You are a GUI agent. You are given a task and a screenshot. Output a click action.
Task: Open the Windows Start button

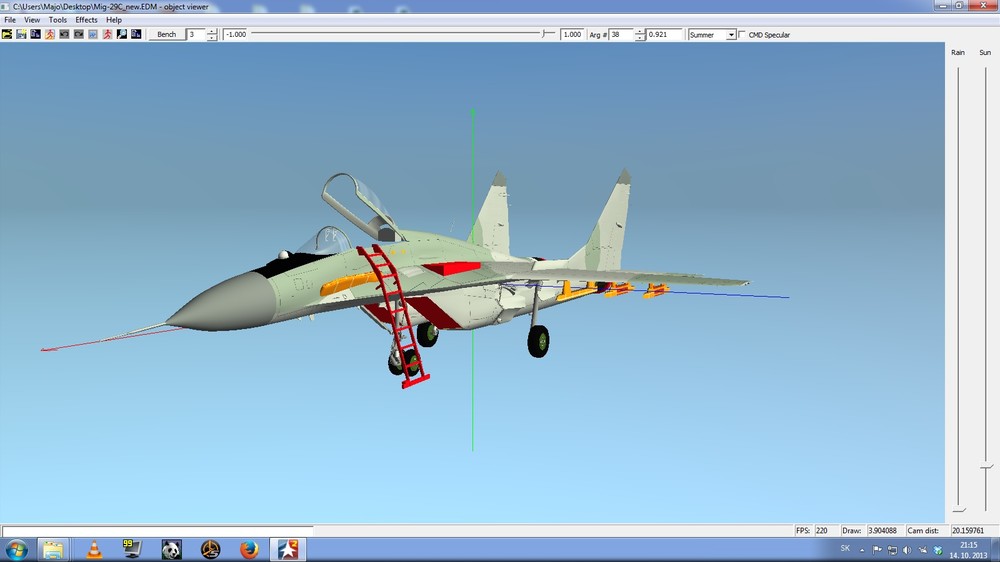[16, 549]
